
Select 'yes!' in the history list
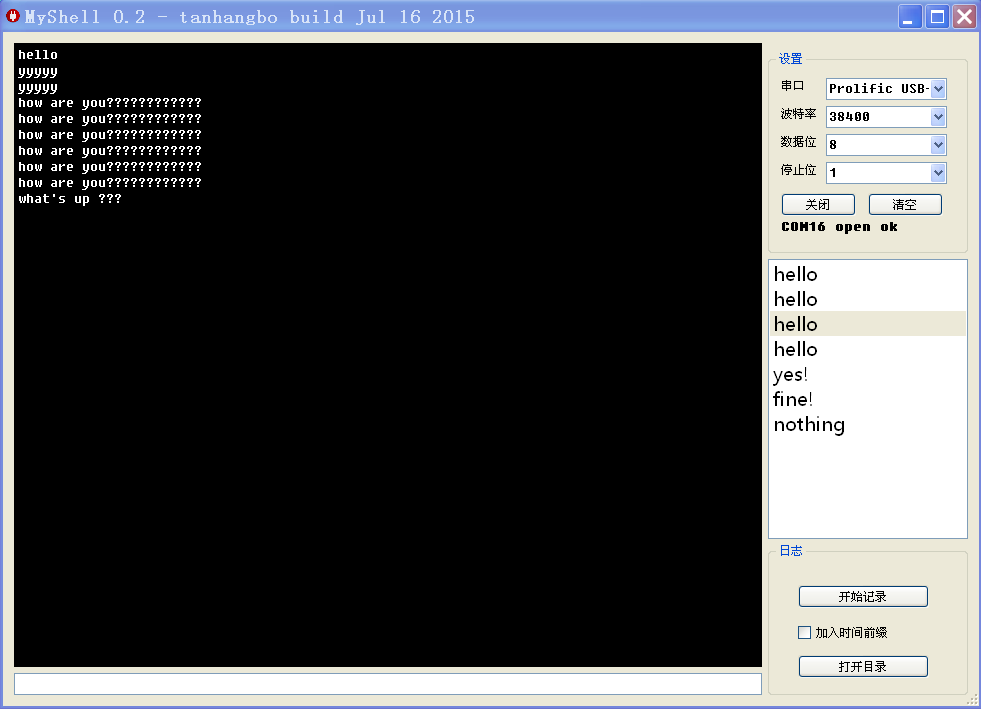(x=868, y=374)
